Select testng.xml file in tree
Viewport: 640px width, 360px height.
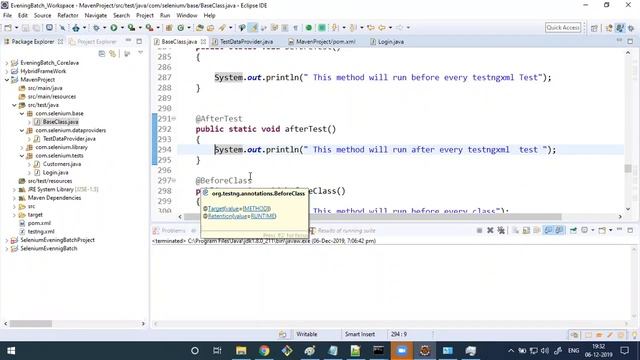[41, 231]
